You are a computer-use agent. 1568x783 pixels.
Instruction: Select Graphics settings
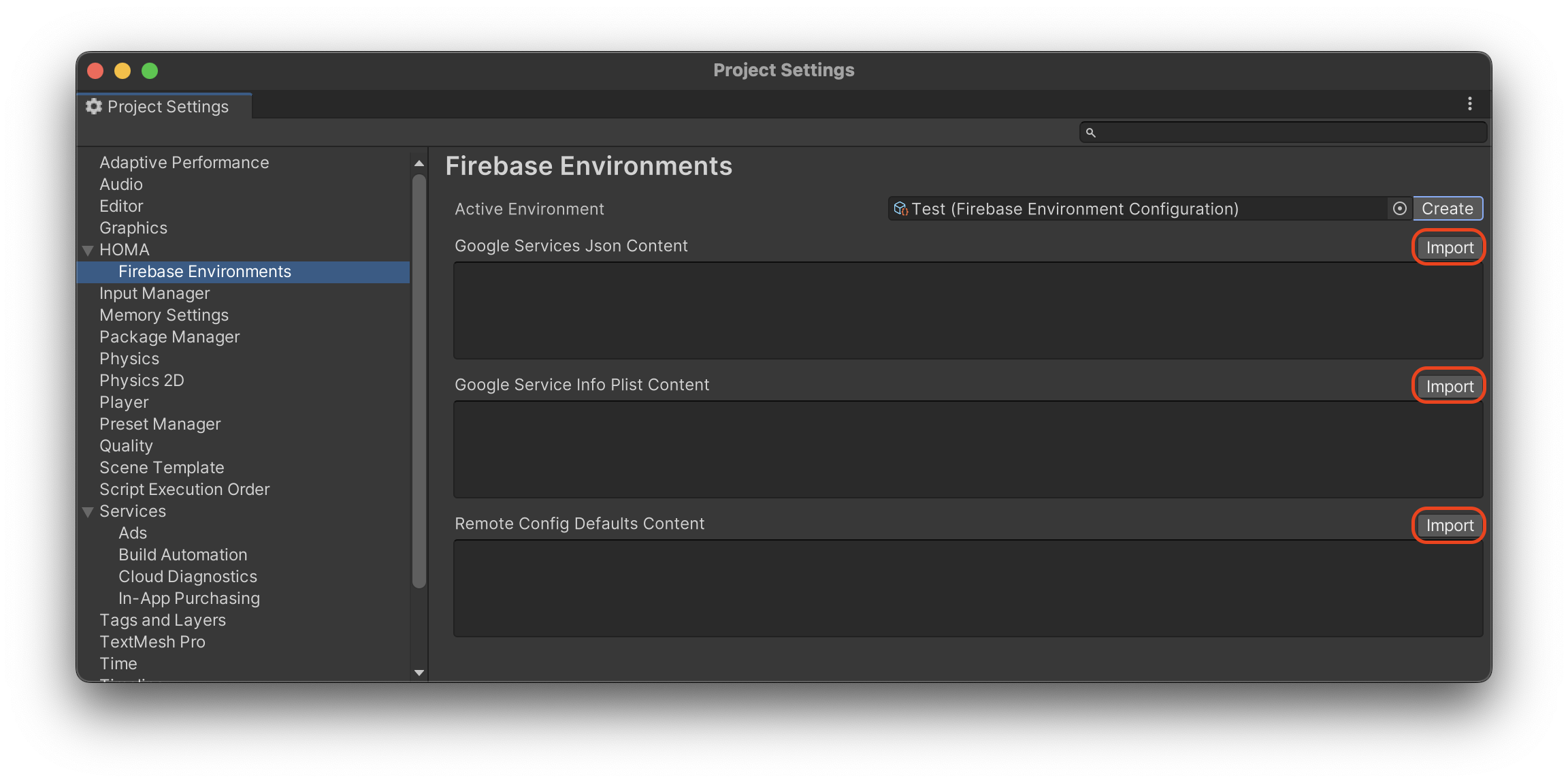coord(133,227)
